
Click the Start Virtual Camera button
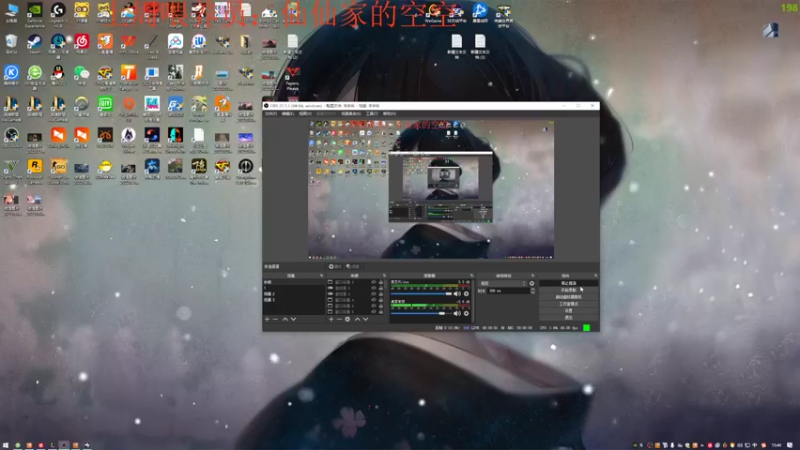tap(568, 297)
